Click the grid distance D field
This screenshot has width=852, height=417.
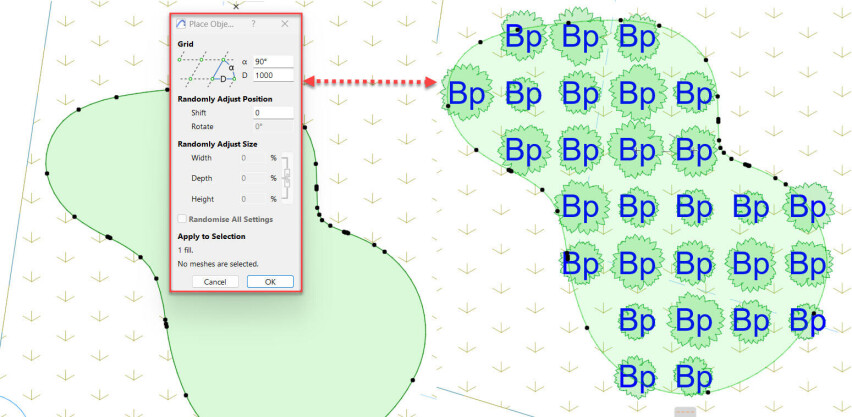273,76
